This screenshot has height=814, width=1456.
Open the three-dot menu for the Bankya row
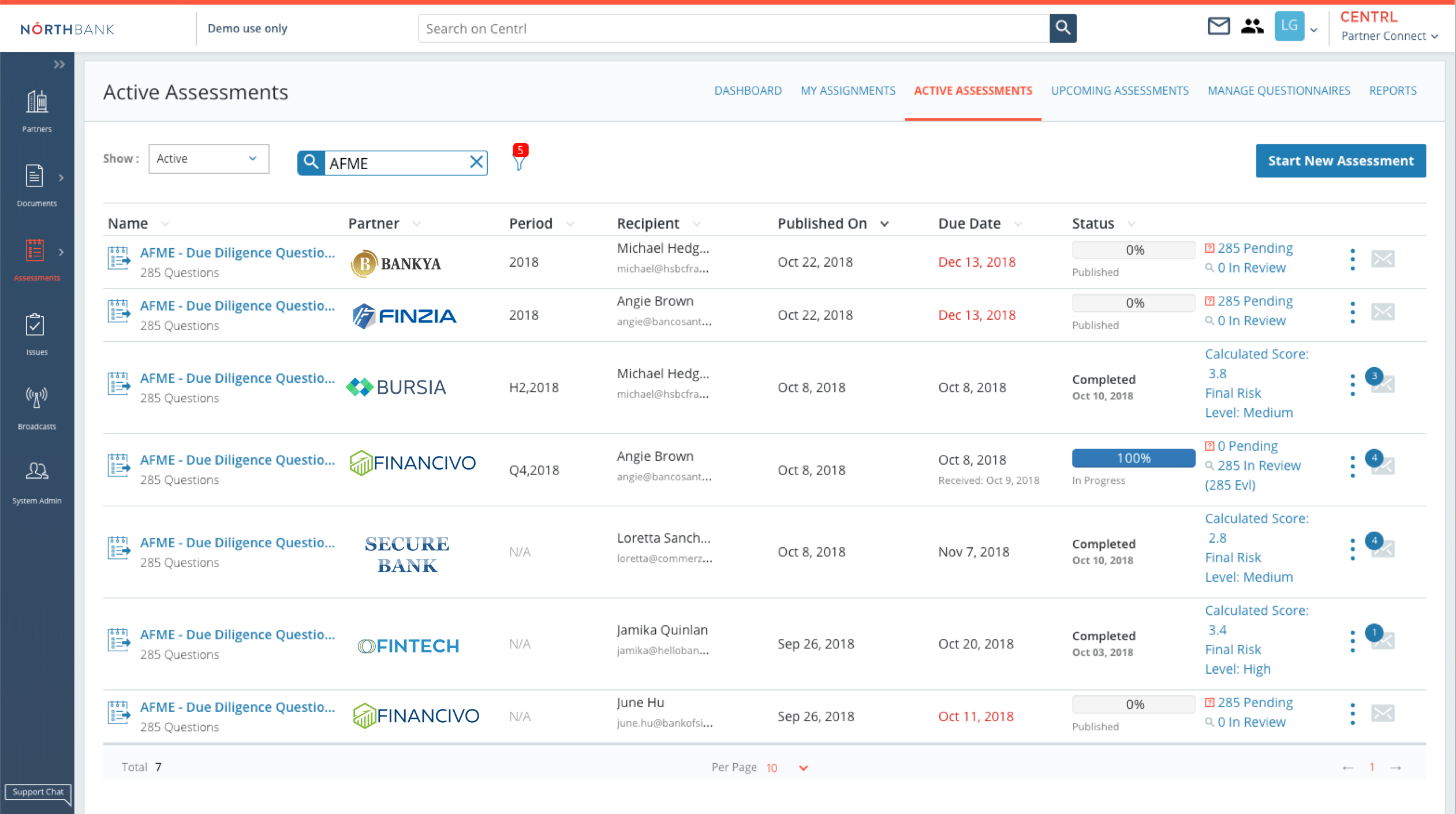pyautogui.click(x=1353, y=260)
